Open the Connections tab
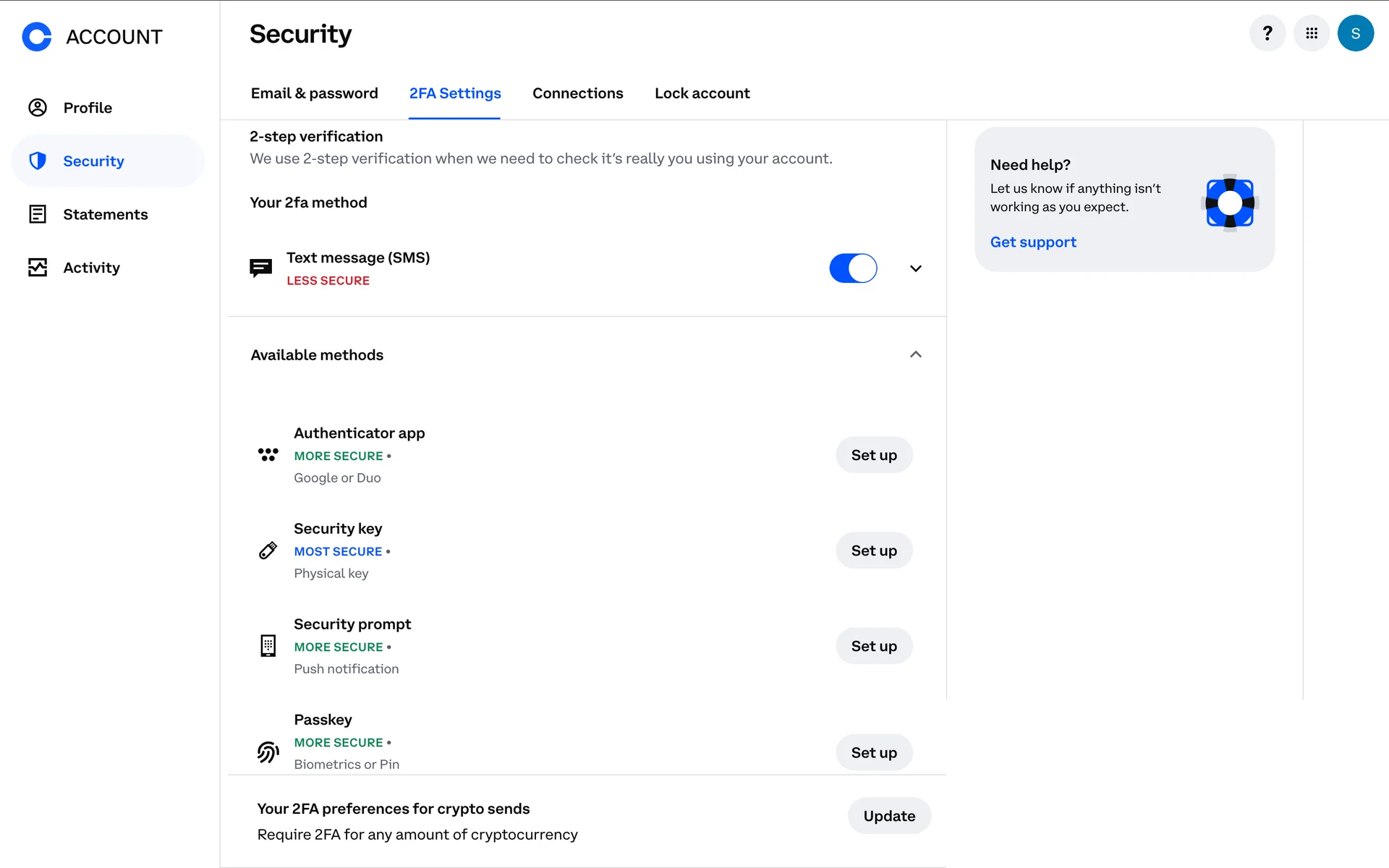The image size is (1389, 868). click(x=577, y=93)
